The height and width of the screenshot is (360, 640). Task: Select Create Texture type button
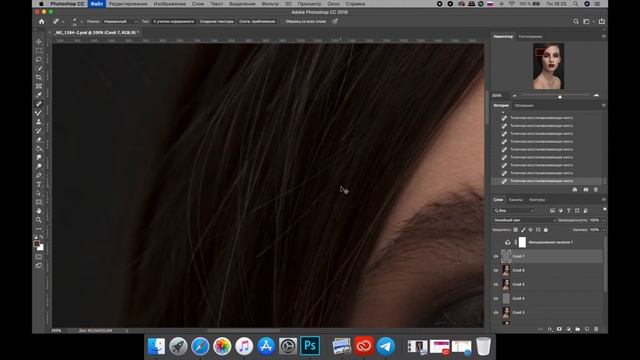point(217,22)
